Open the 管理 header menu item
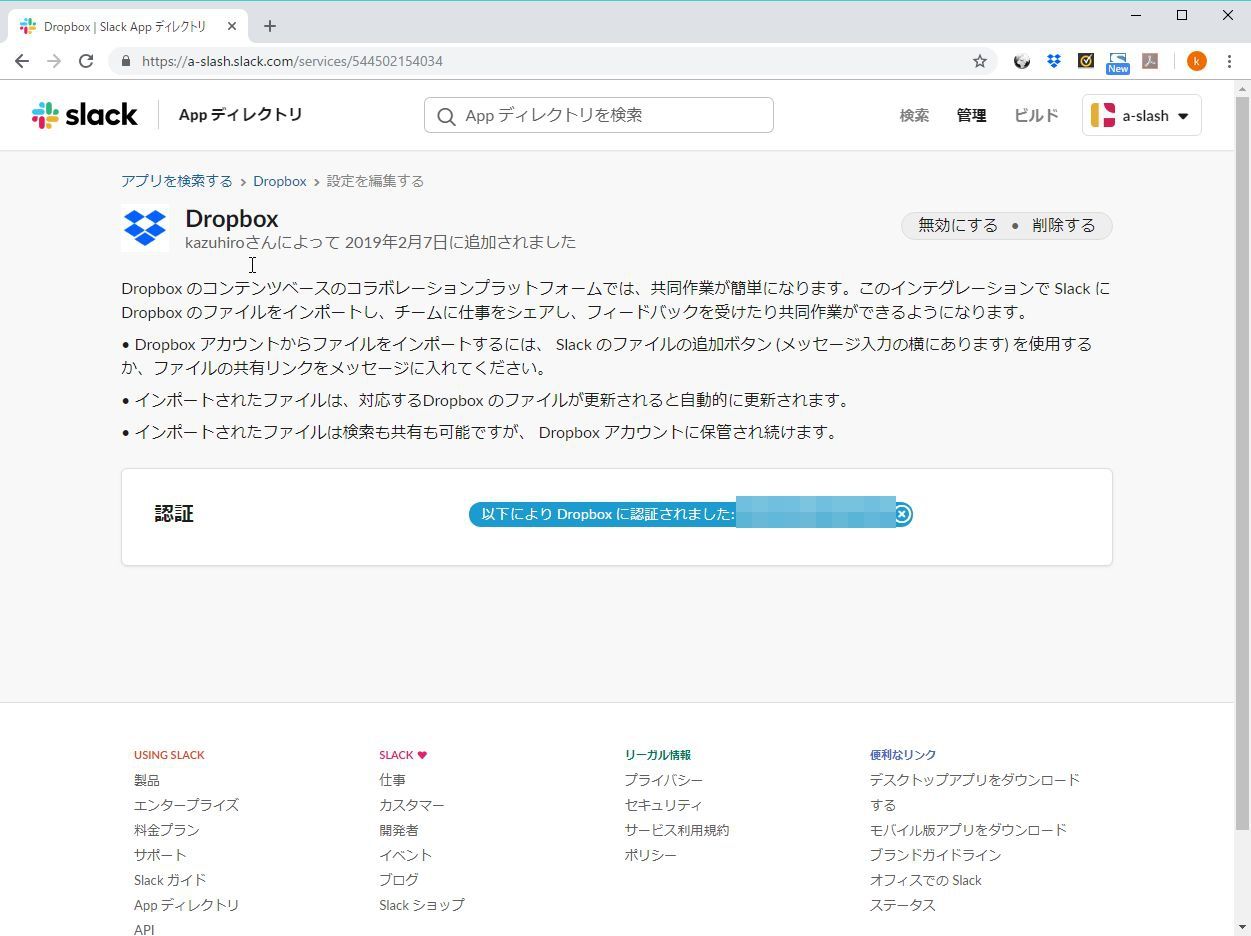This screenshot has width=1251, height=936. click(971, 115)
